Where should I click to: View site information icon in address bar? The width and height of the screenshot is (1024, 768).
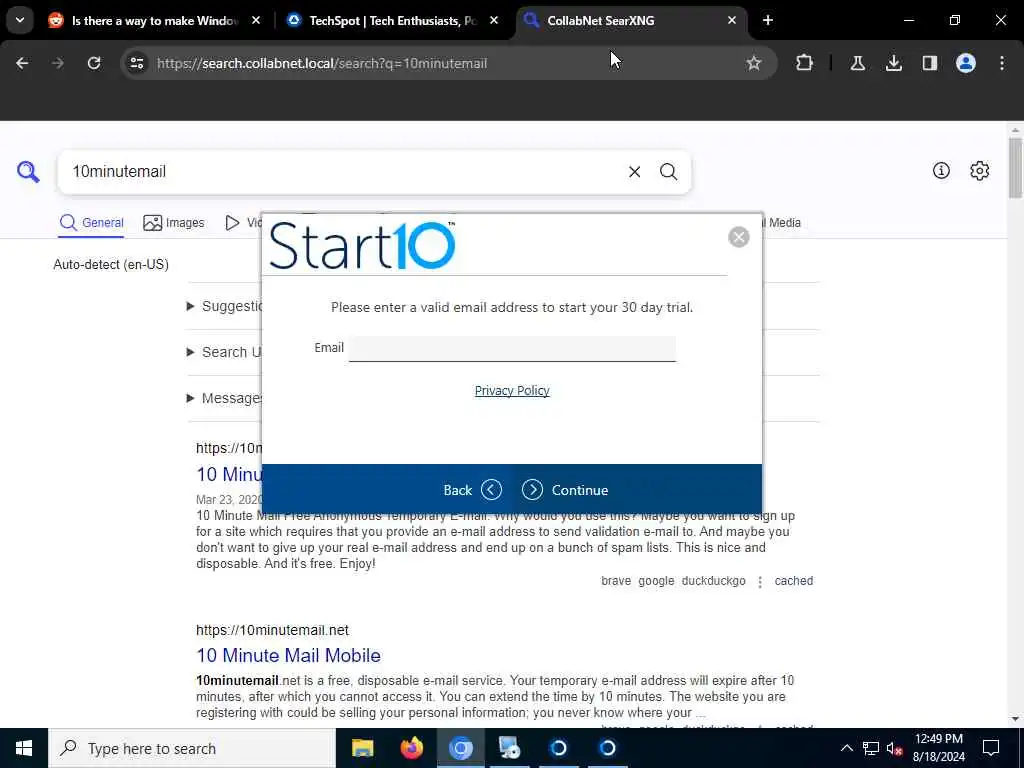(x=137, y=63)
